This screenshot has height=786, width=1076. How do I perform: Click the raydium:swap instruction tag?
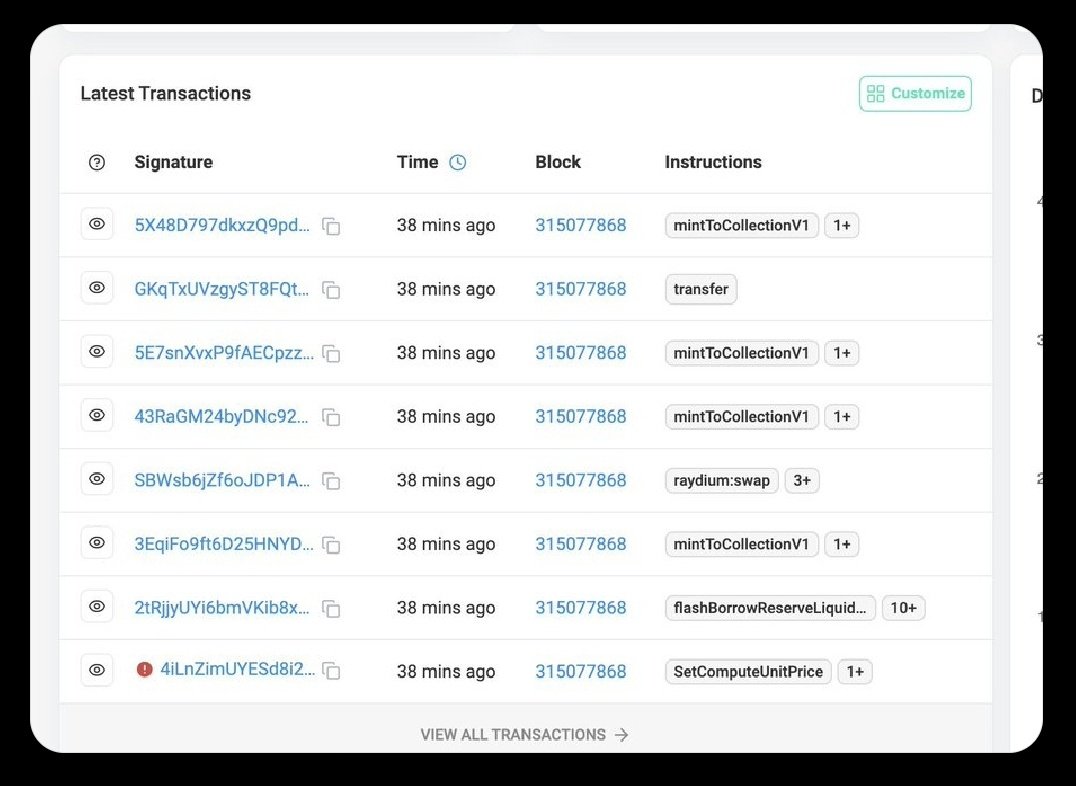[x=721, y=481]
